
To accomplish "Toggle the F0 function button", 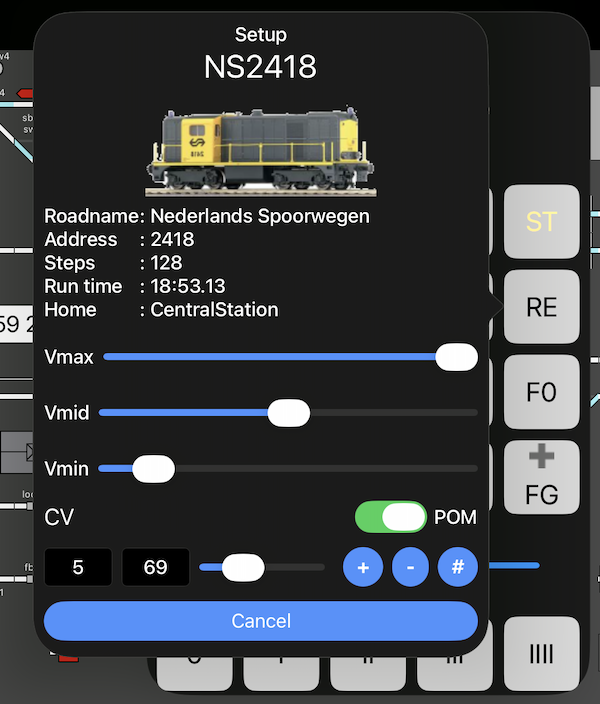I will 541,393.
